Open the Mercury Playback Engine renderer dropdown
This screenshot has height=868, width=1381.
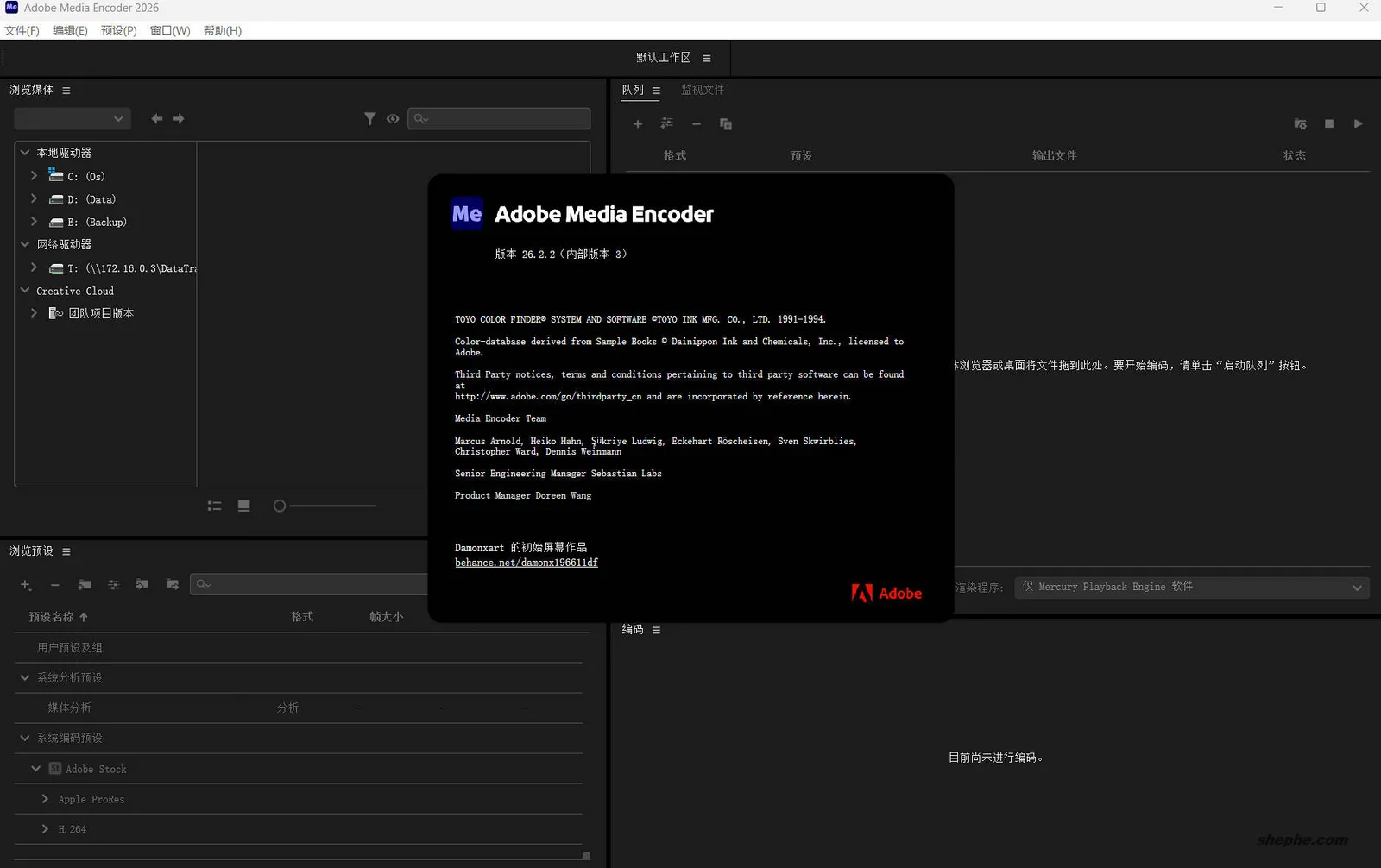point(1192,587)
